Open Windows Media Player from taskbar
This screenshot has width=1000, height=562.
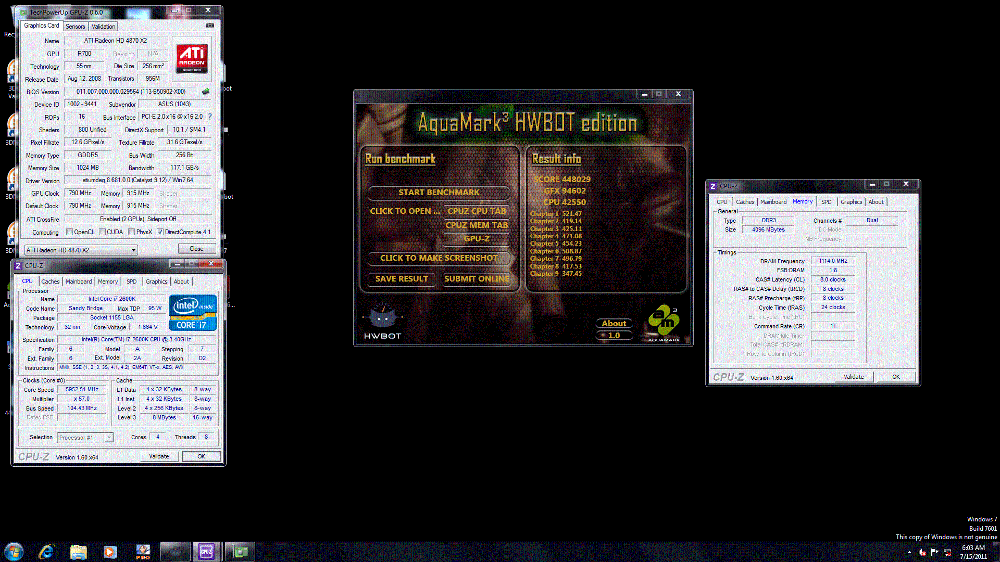(x=110, y=552)
